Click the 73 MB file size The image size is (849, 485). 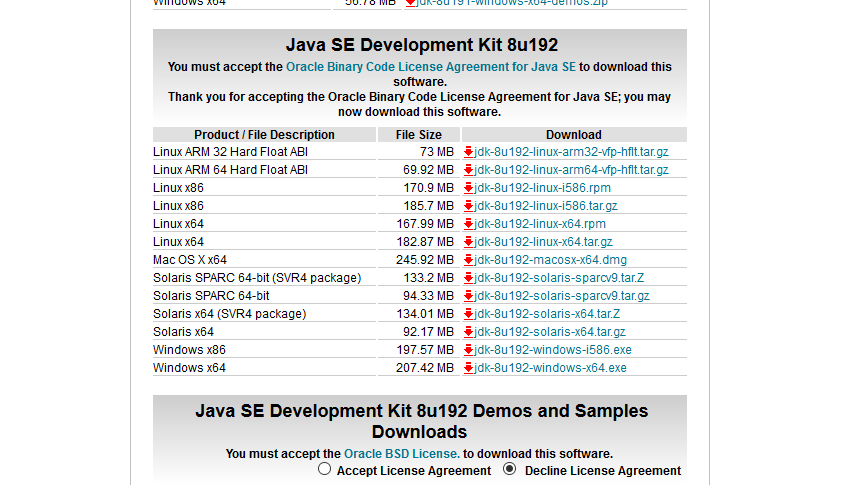pos(436,152)
